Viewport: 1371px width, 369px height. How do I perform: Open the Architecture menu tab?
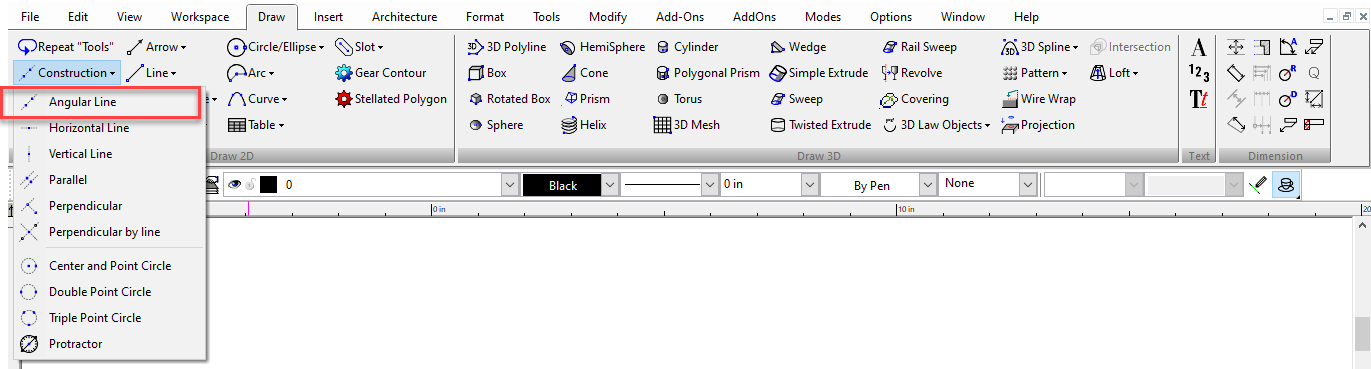[x=404, y=17]
